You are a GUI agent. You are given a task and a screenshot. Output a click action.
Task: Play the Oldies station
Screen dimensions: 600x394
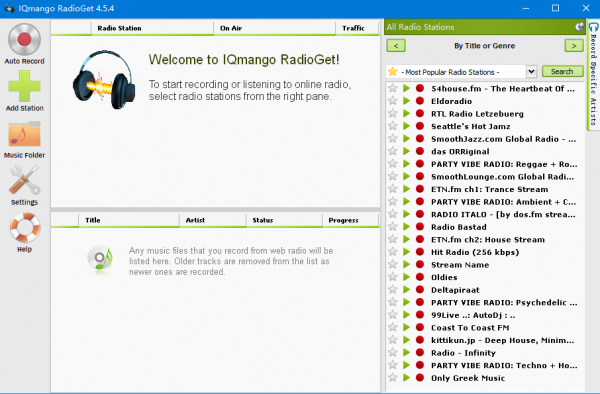pyautogui.click(x=406, y=277)
